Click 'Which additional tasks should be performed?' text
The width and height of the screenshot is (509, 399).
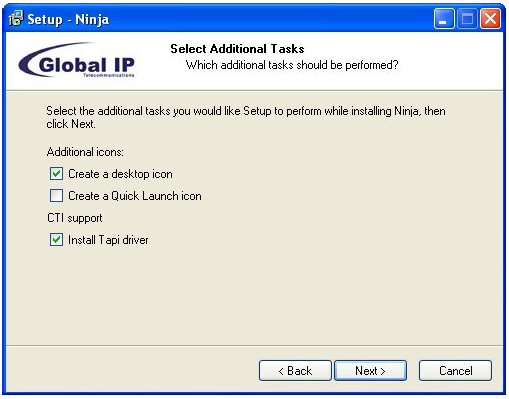coord(292,65)
